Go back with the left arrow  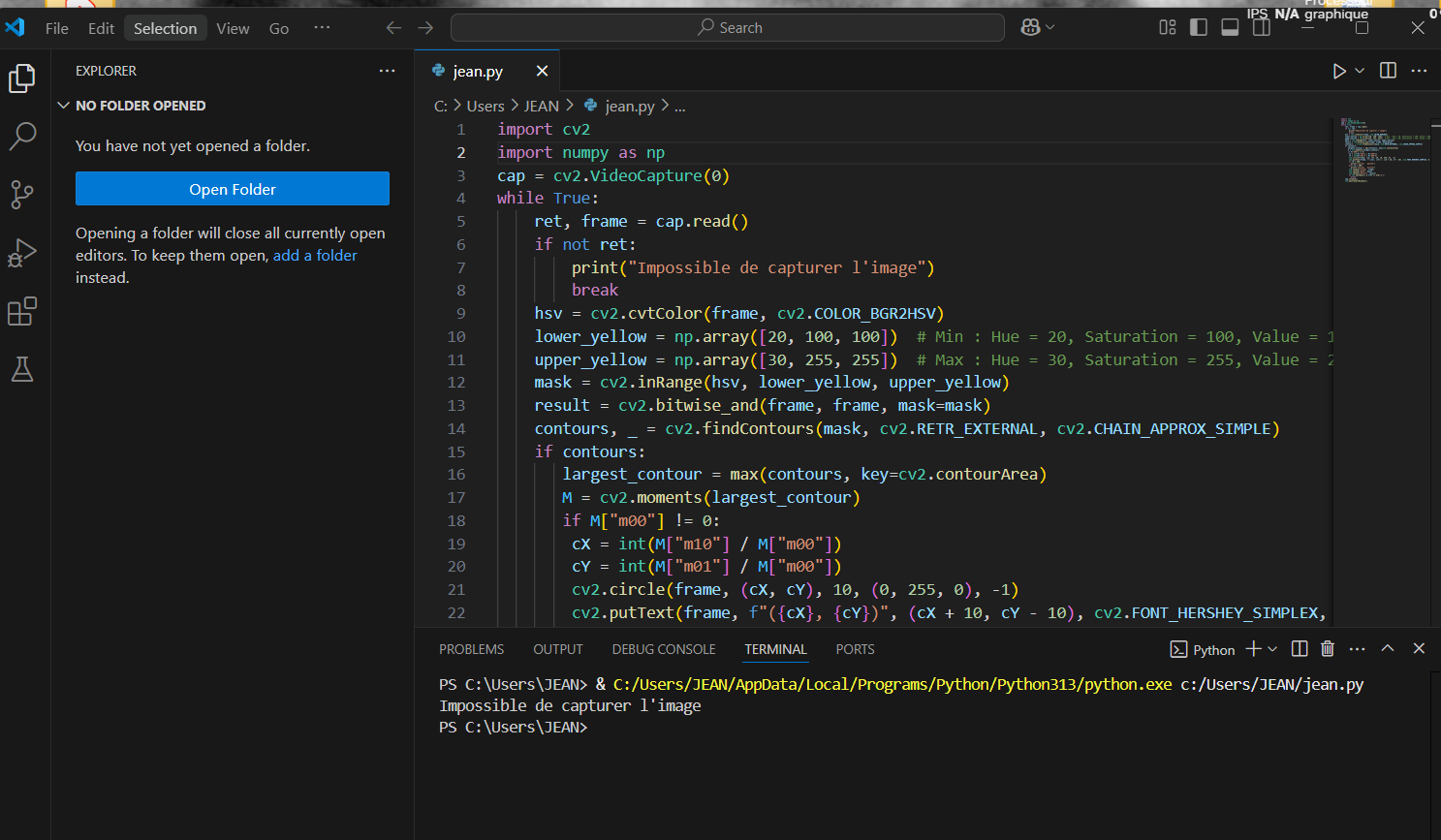click(393, 28)
